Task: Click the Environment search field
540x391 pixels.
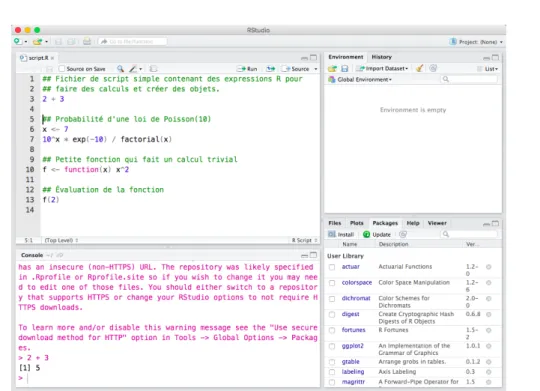Action: pyautogui.click(x=469, y=79)
